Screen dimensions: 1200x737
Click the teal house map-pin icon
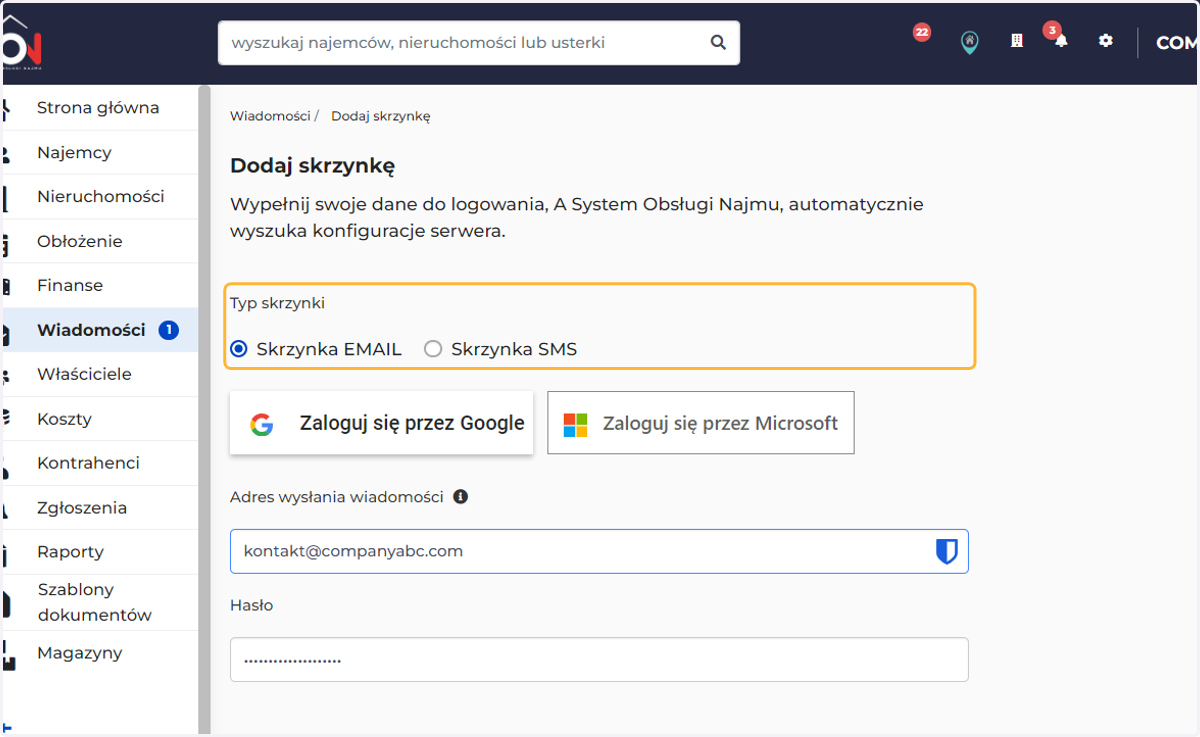pyautogui.click(x=969, y=42)
